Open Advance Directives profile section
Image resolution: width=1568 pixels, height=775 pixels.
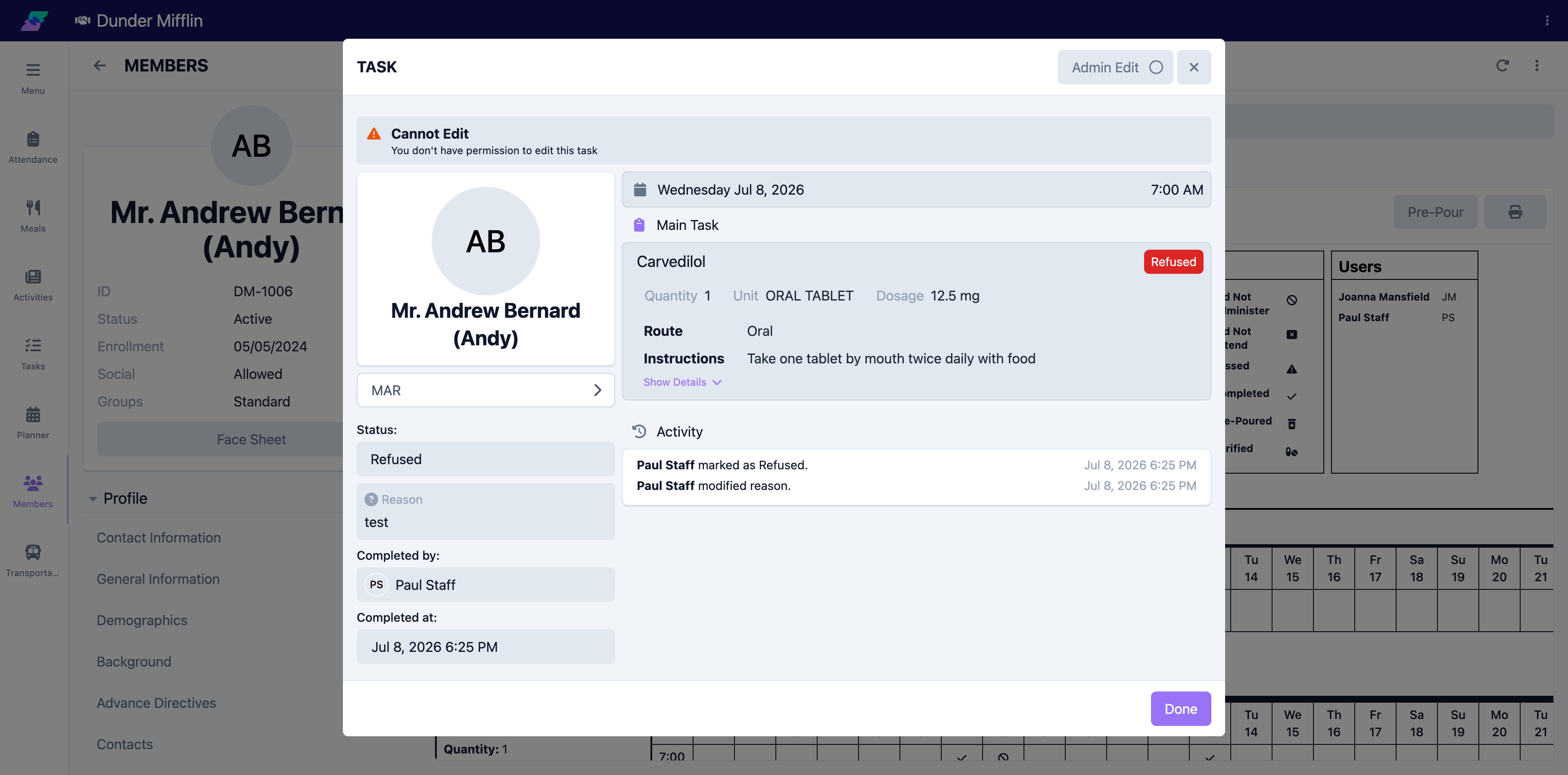[156, 703]
